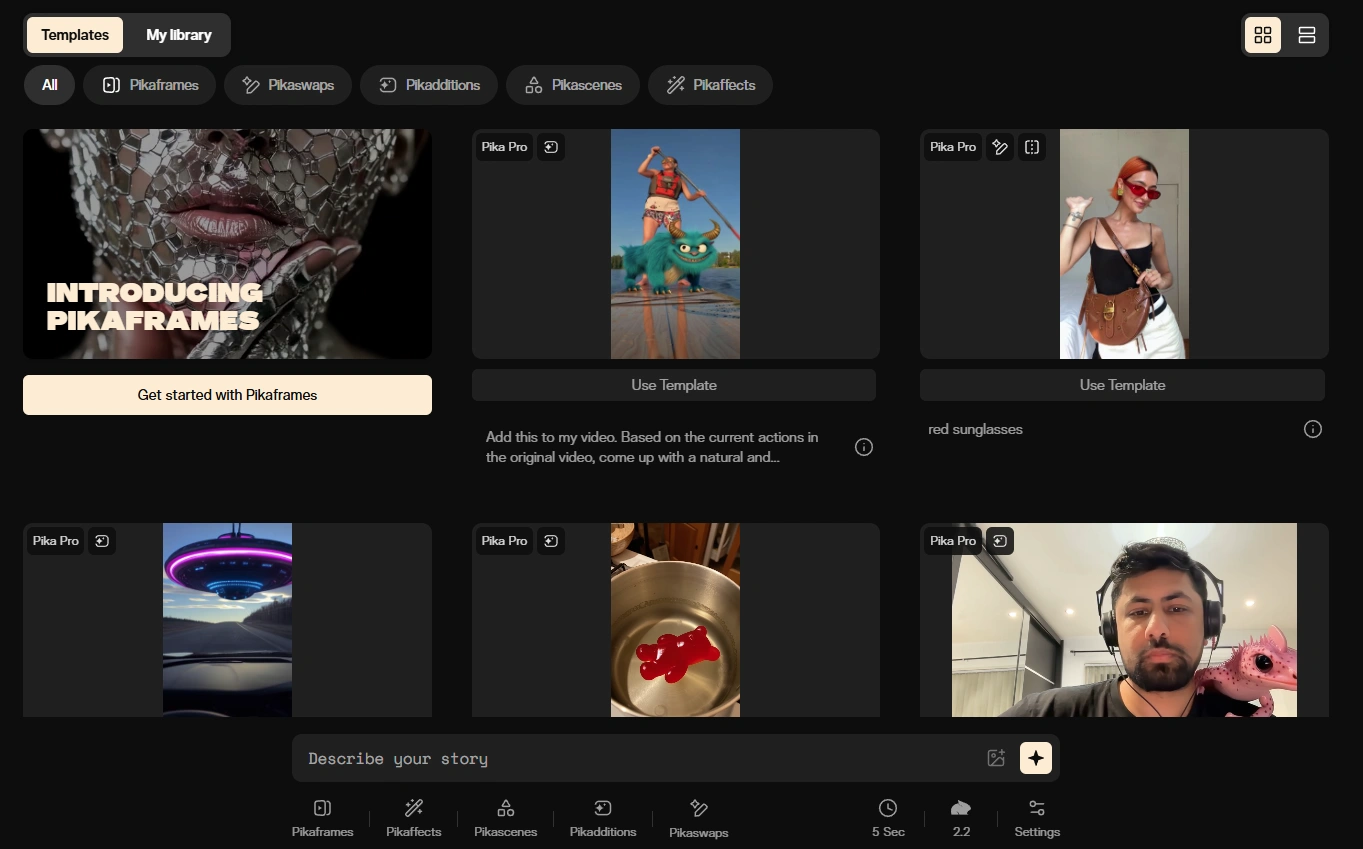Click "Get started with Pikaframes" button

coord(227,395)
